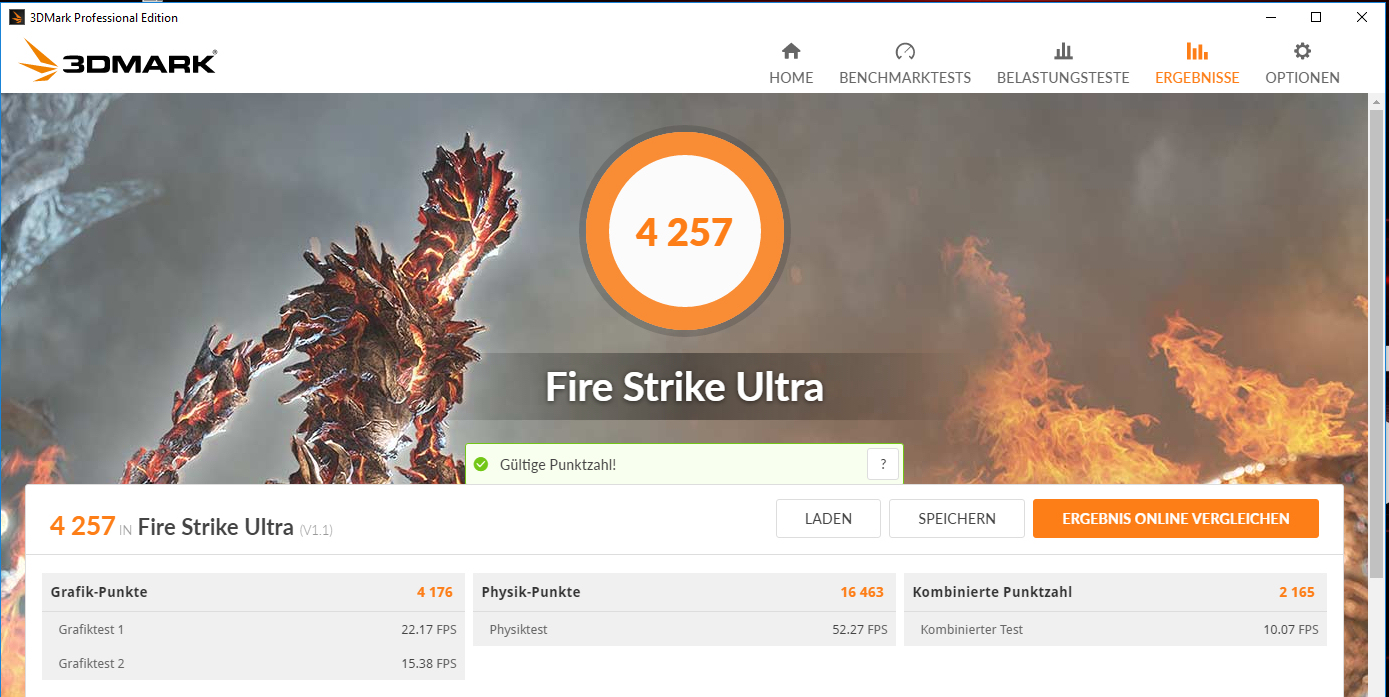Click the 3DMark Professional Edition window title
The height and width of the screenshot is (697, 1389).
(x=104, y=17)
